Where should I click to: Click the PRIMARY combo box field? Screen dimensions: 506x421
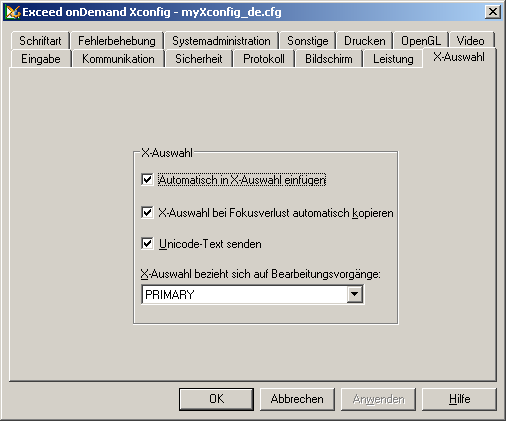[x=253, y=294]
